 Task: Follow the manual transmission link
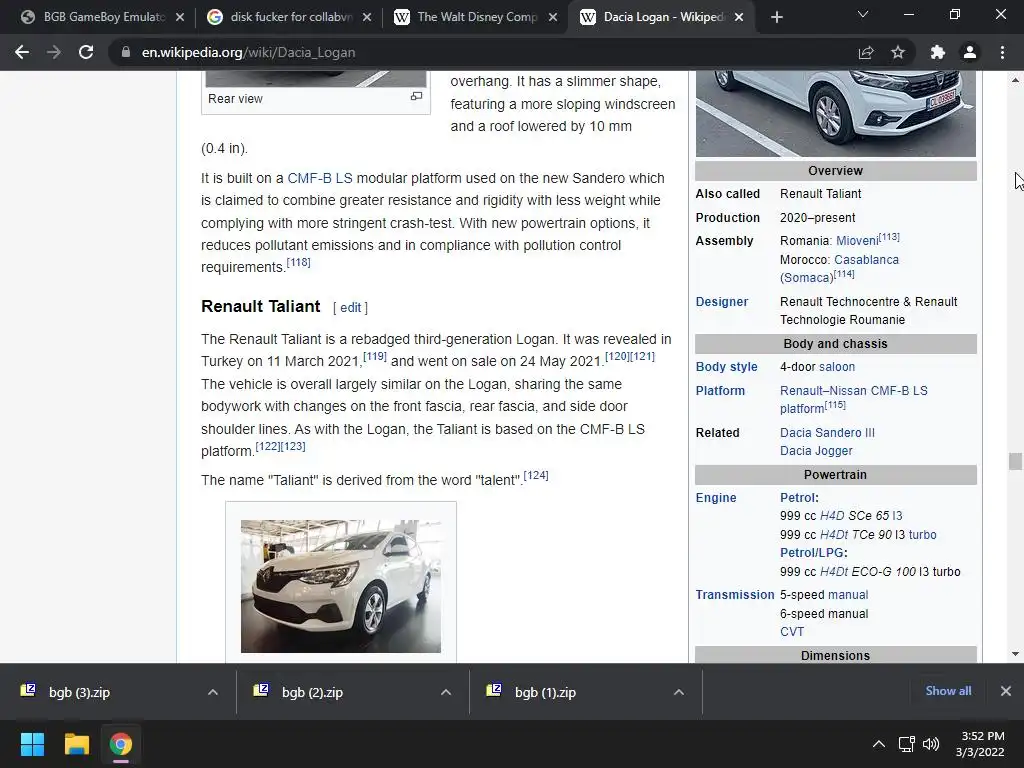point(848,595)
